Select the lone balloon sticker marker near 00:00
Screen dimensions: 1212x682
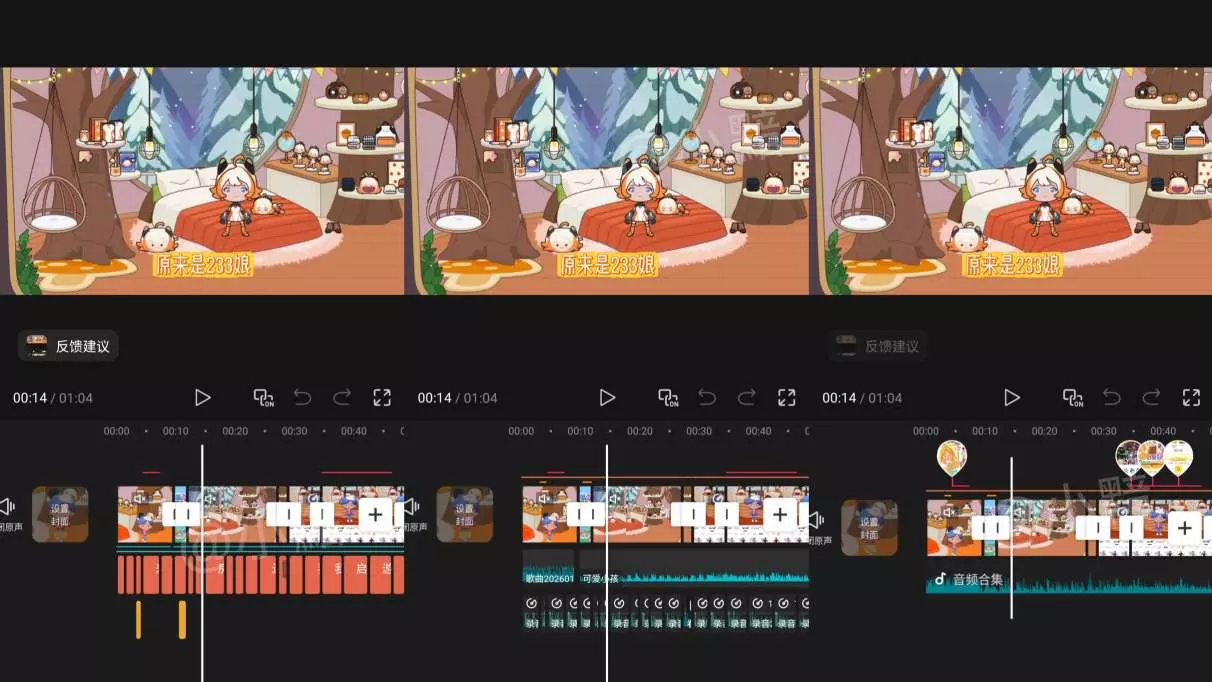click(952, 458)
